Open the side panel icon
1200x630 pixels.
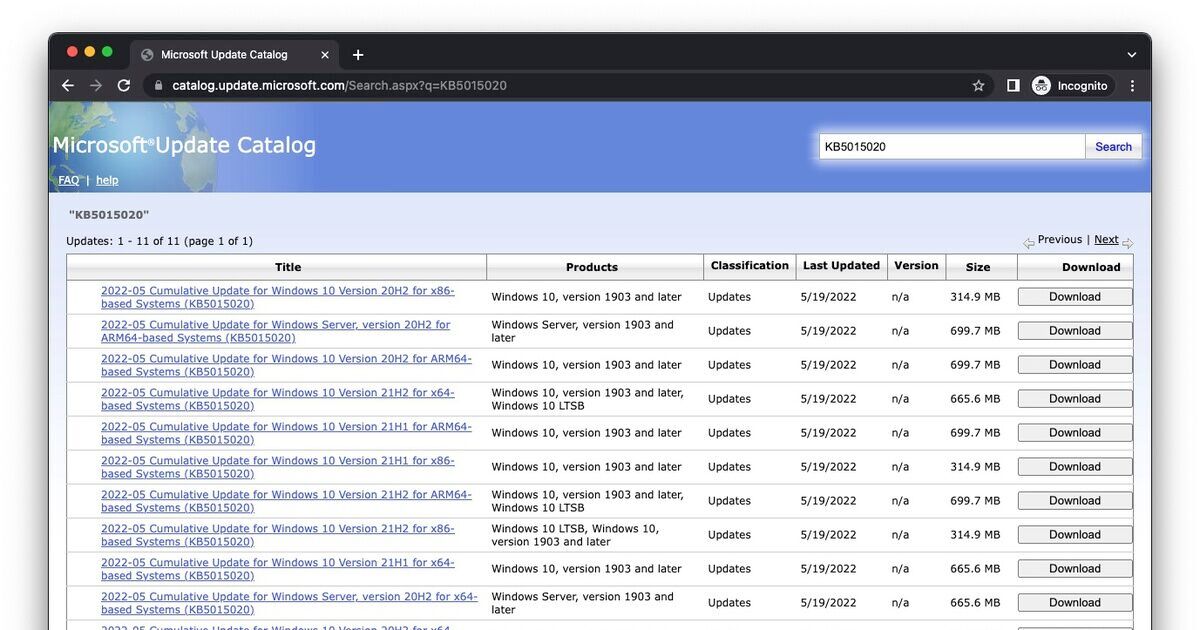point(1013,86)
